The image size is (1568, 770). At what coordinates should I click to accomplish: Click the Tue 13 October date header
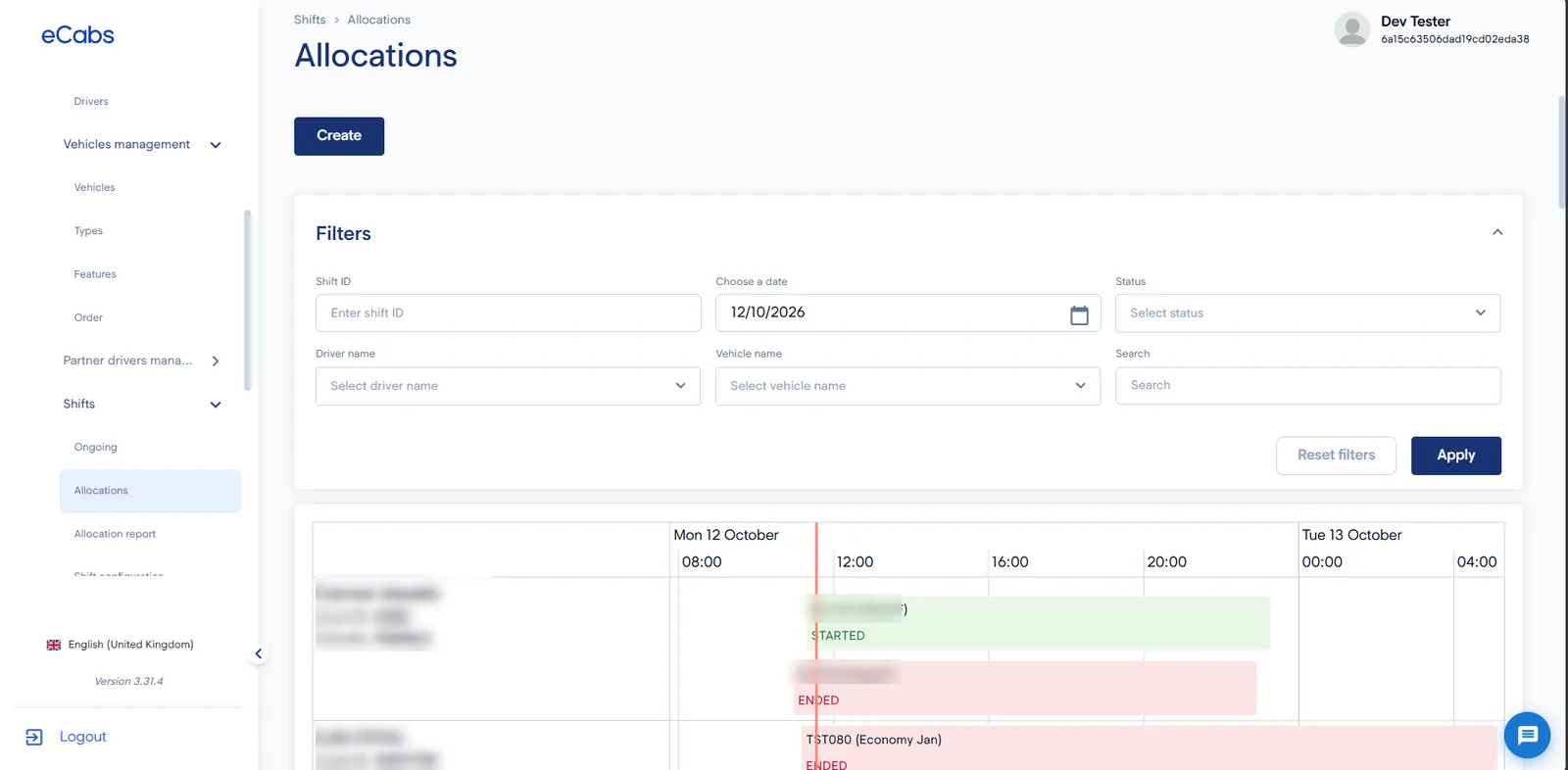tap(1351, 535)
